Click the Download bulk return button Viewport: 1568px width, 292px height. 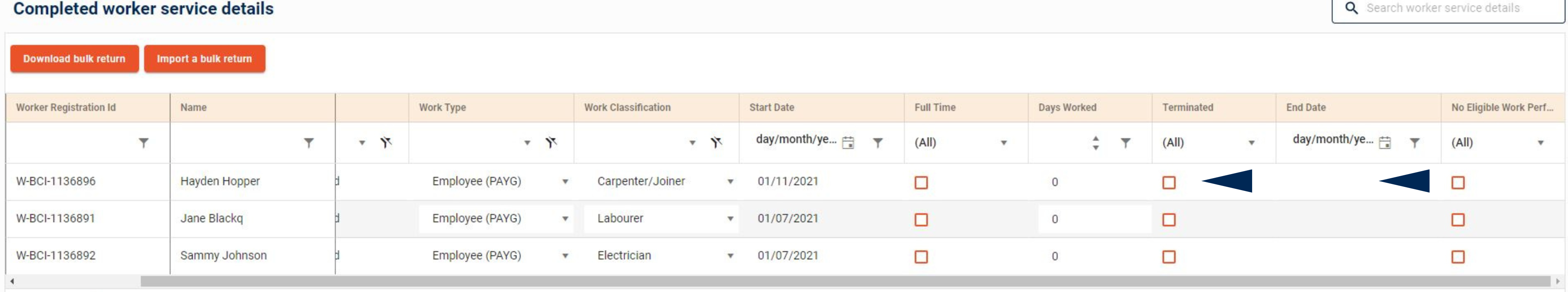tap(74, 59)
